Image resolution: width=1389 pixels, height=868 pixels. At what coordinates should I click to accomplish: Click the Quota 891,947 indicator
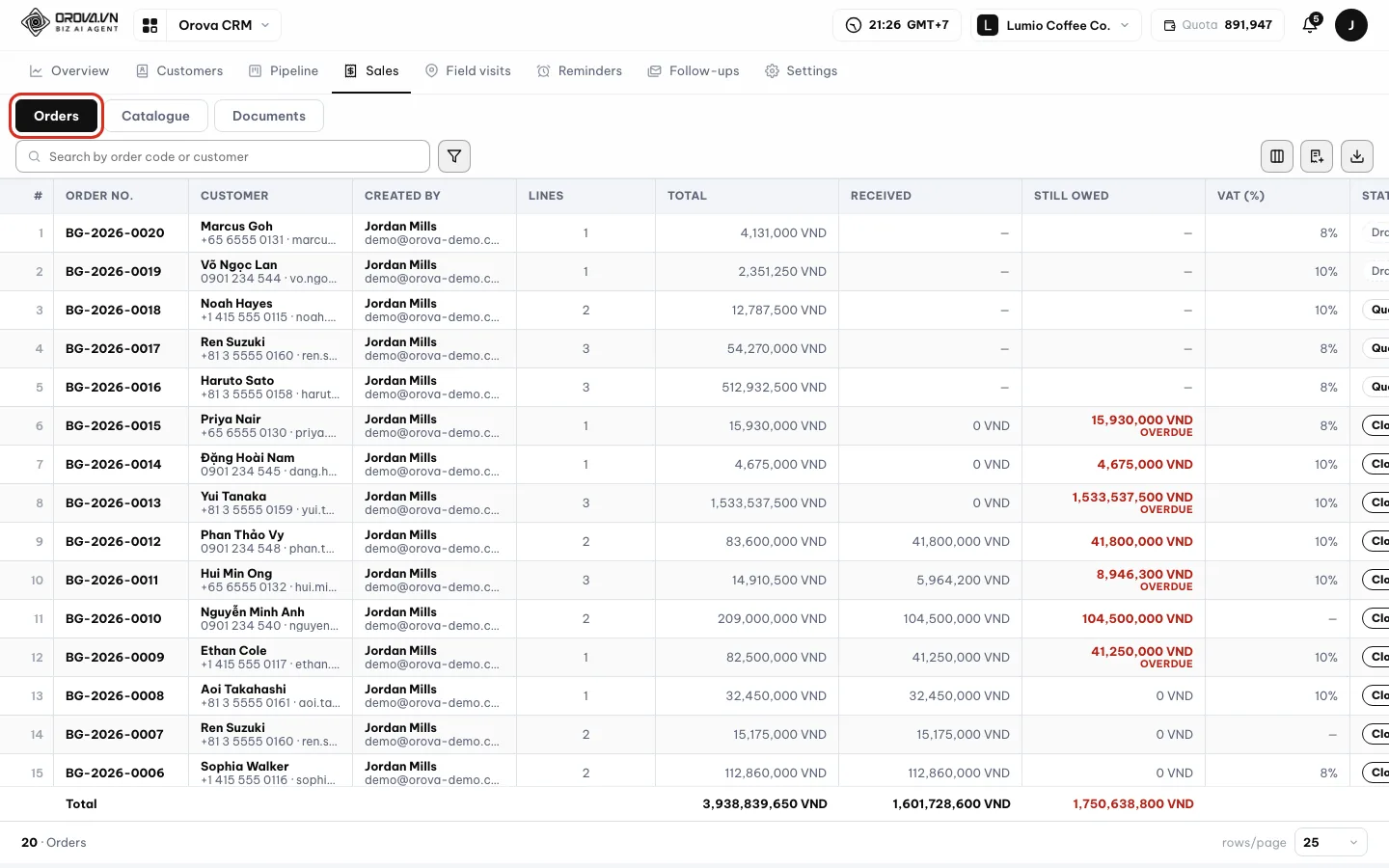pos(1217,25)
